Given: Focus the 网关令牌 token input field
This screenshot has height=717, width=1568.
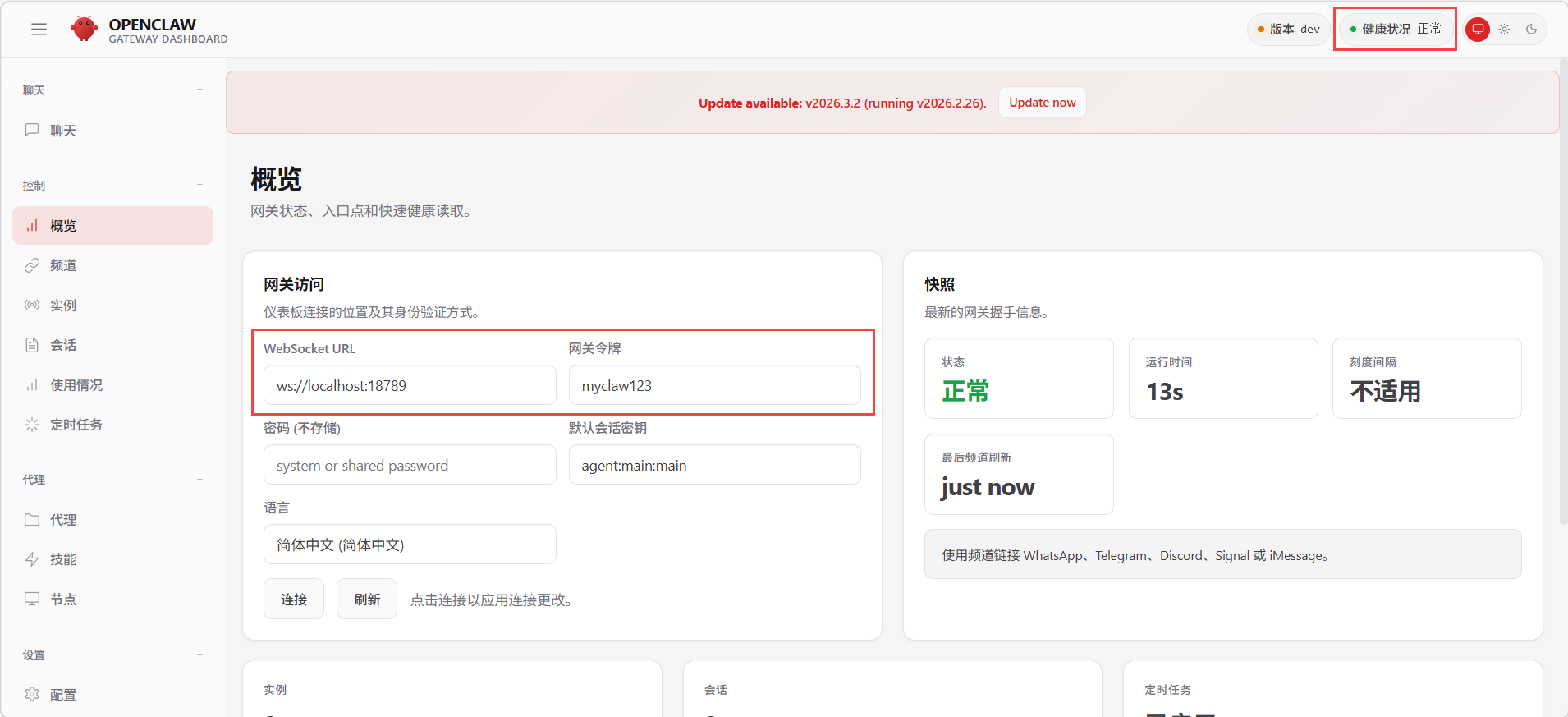Looking at the screenshot, I should pos(715,385).
